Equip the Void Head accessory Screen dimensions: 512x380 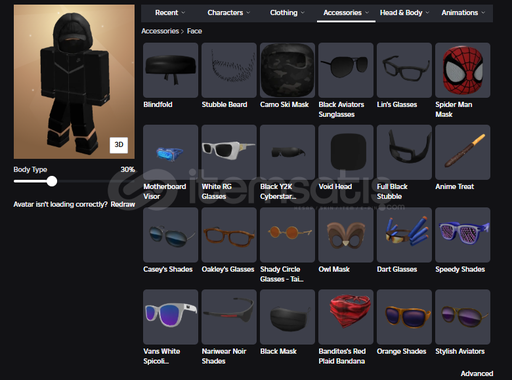pos(346,152)
